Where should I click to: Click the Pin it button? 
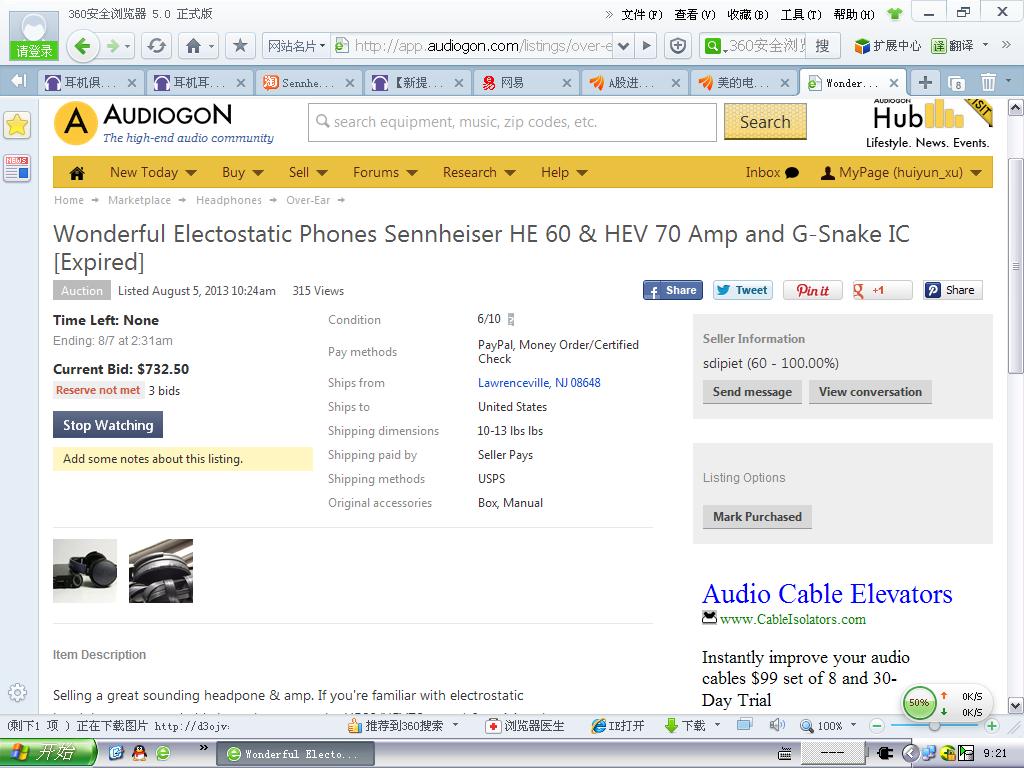(x=812, y=290)
